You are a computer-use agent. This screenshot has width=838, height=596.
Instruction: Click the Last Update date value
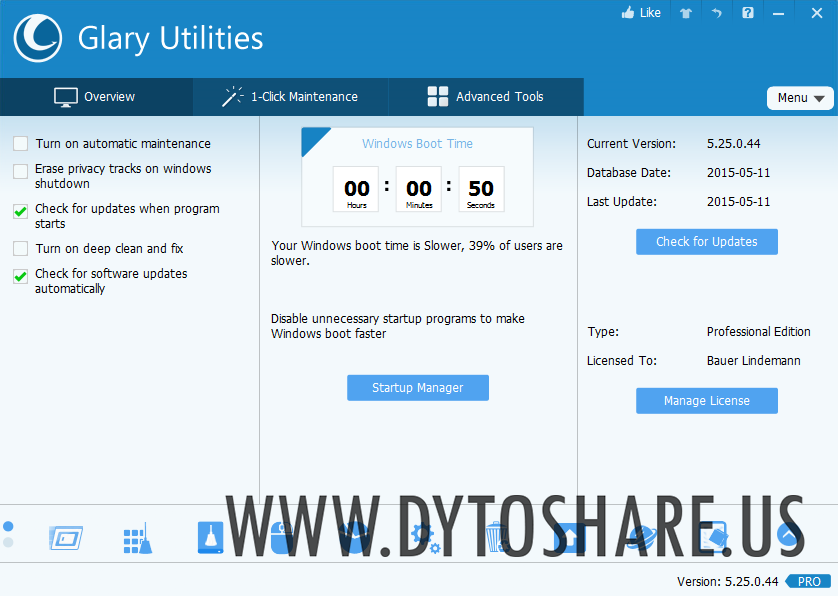pos(739,202)
